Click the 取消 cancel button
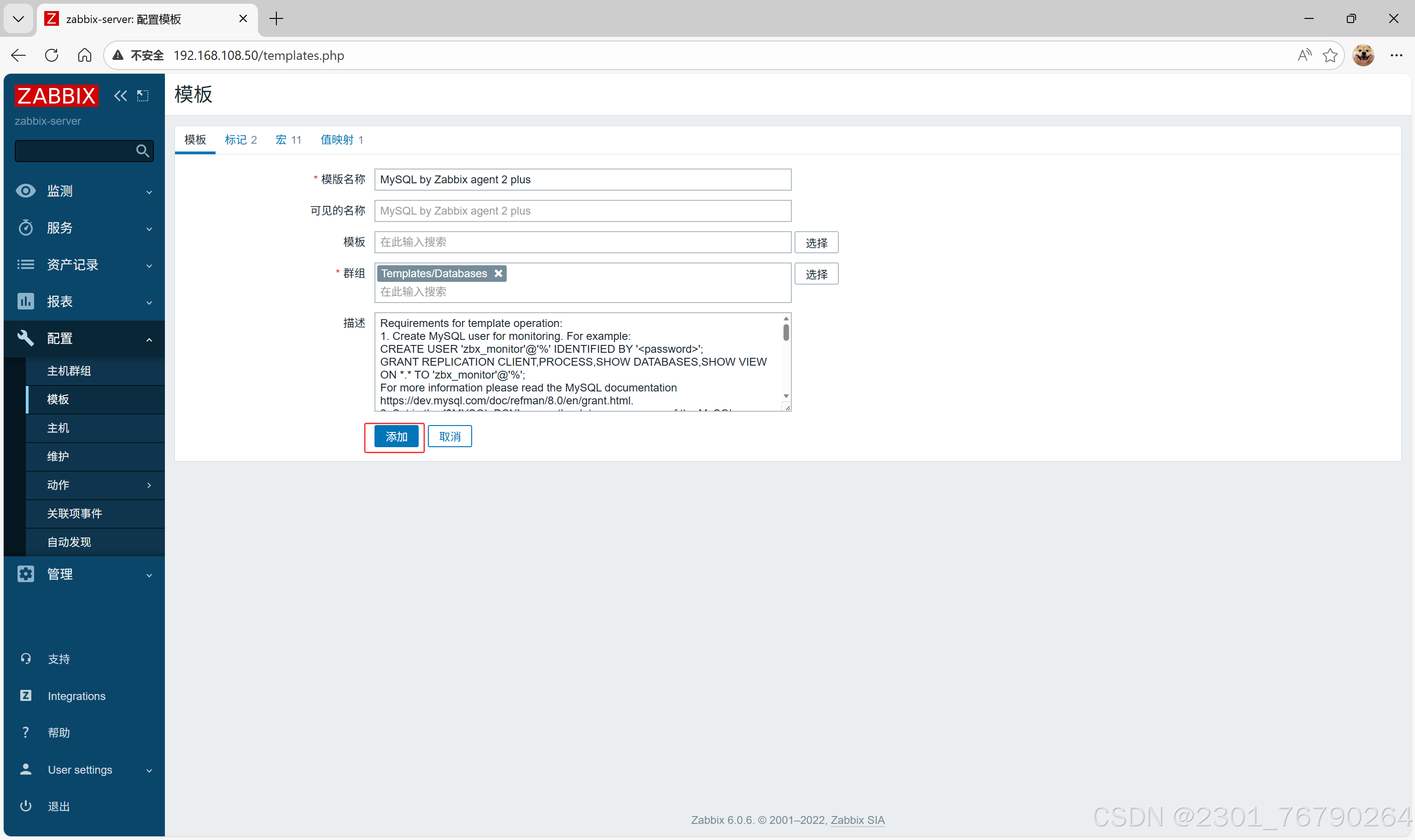 (x=450, y=437)
